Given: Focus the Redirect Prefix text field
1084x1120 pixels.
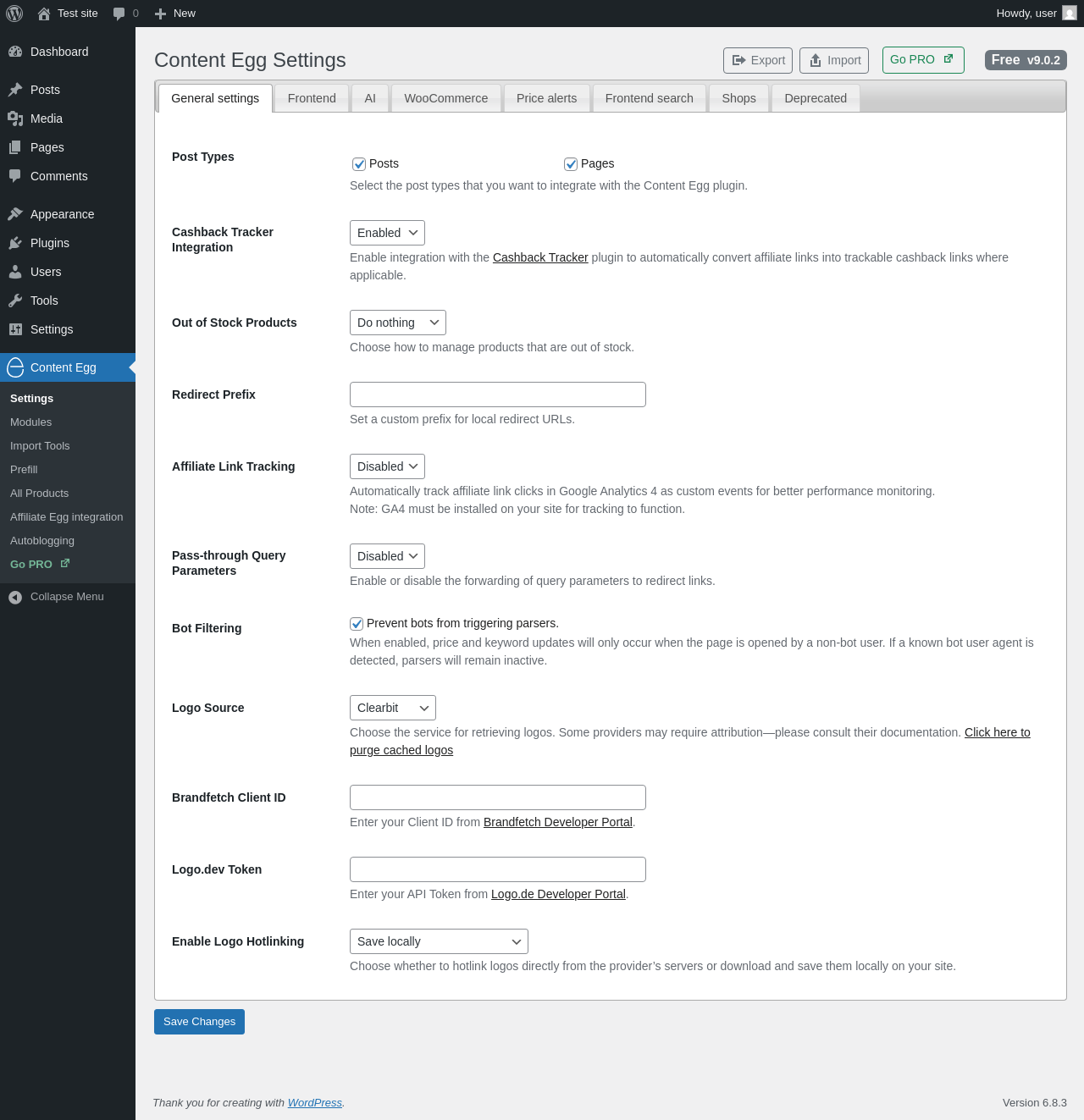Looking at the screenshot, I should pos(498,394).
